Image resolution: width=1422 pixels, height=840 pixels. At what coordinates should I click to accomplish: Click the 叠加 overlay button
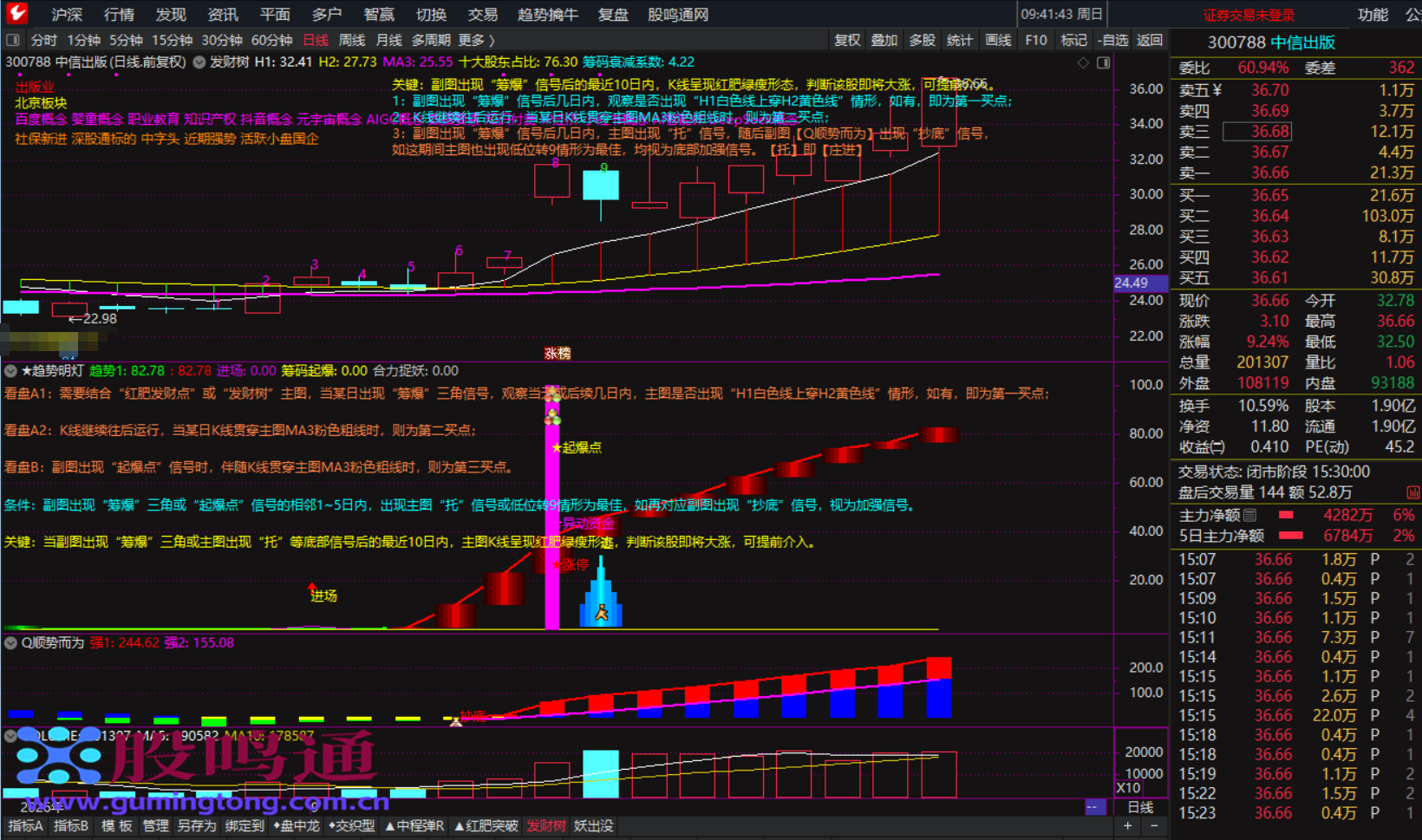[x=884, y=40]
